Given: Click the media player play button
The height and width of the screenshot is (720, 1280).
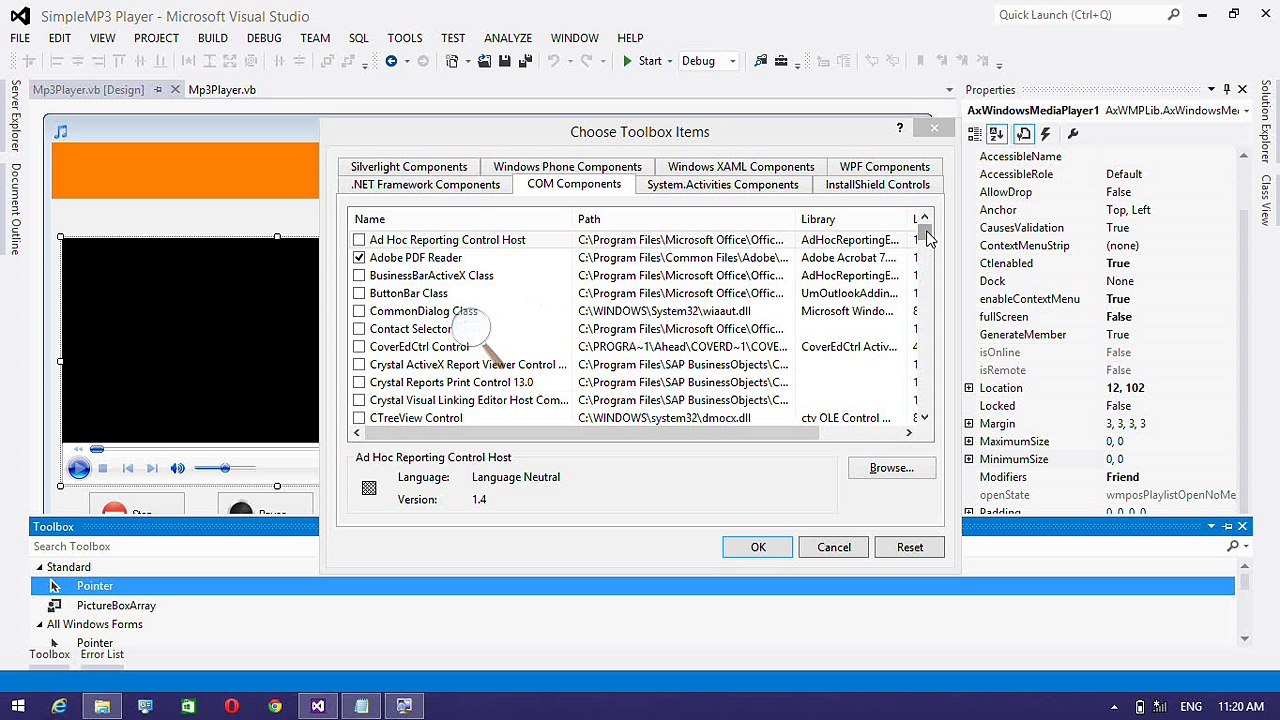Looking at the screenshot, I should tap(79, 468).
